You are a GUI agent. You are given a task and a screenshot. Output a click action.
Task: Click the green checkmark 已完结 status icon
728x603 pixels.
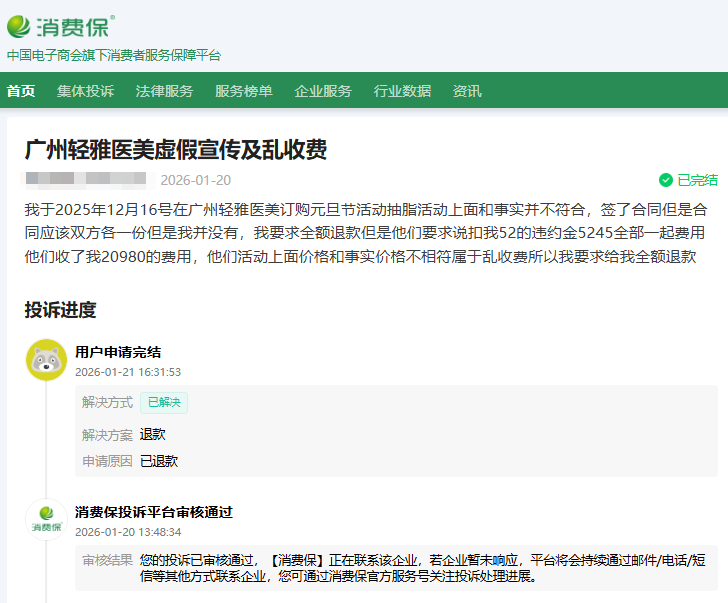(665, 180)
